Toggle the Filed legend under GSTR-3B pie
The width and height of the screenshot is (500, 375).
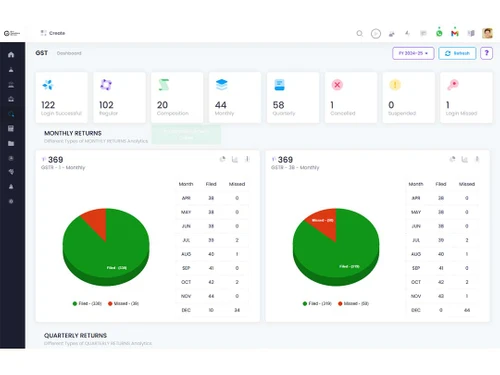317,303
